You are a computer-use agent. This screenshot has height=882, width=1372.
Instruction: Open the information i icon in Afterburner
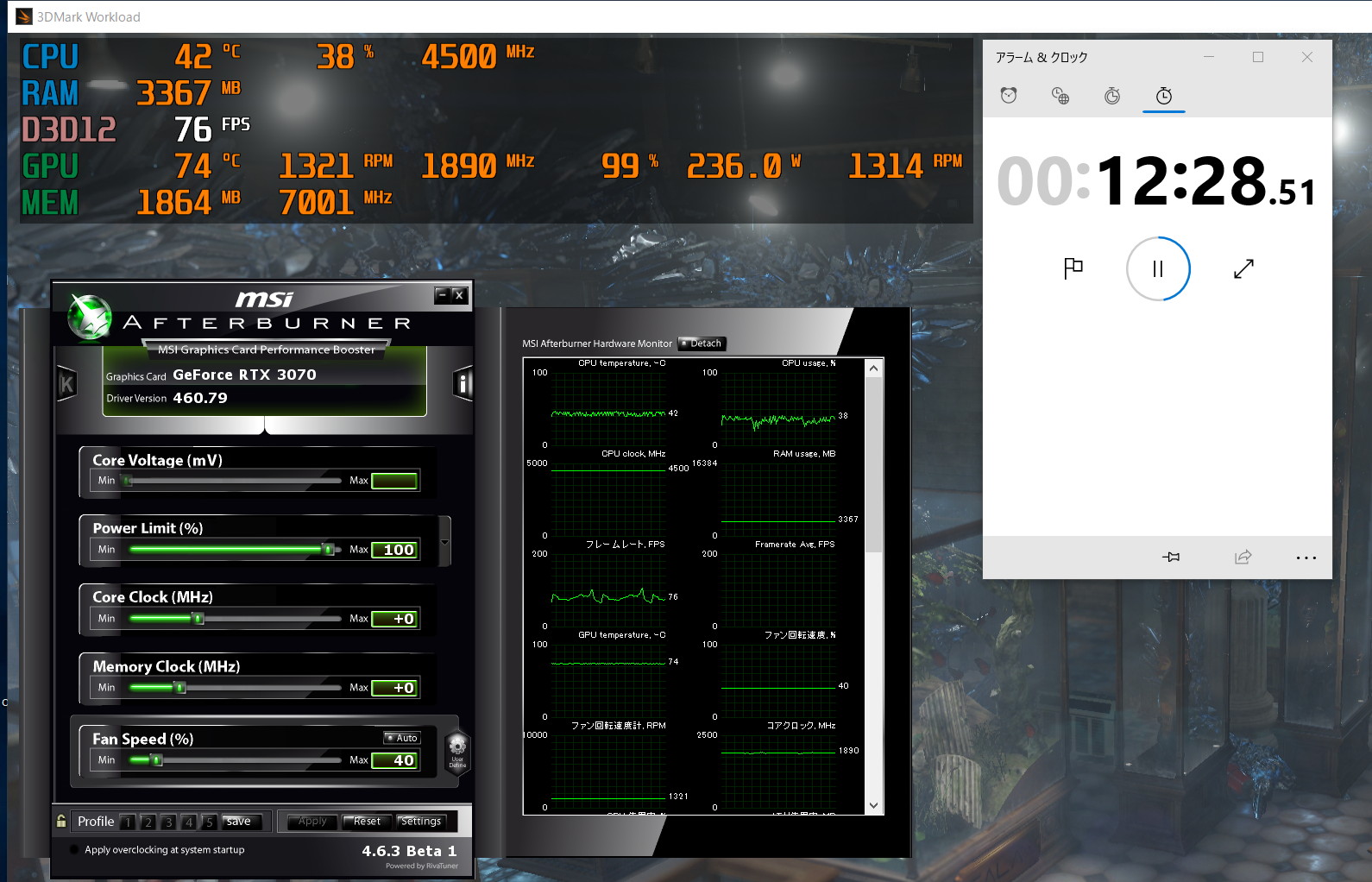(463, 384)
